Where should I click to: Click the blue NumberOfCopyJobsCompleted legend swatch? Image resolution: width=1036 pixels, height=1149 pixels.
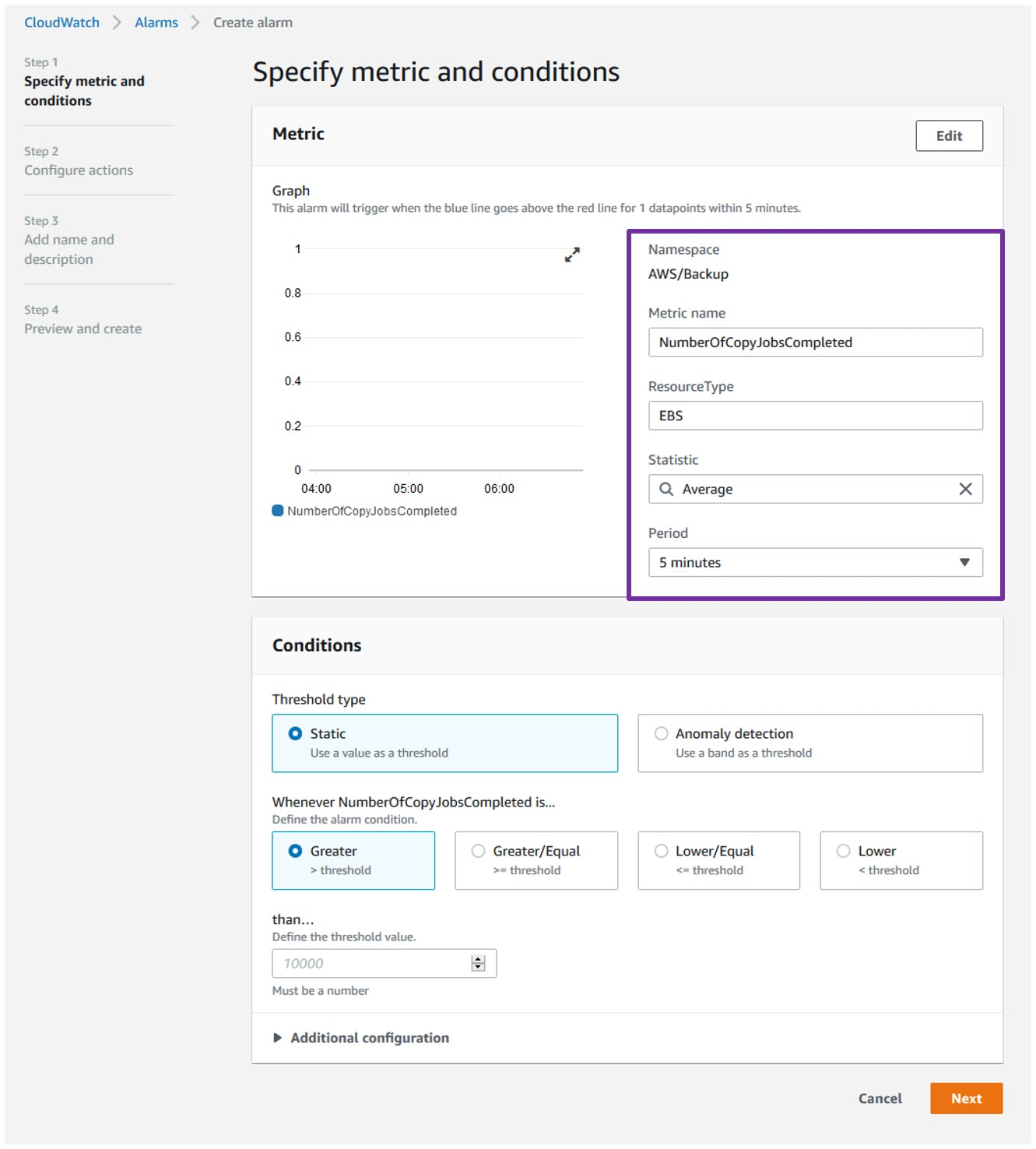(x=277, y=510)
